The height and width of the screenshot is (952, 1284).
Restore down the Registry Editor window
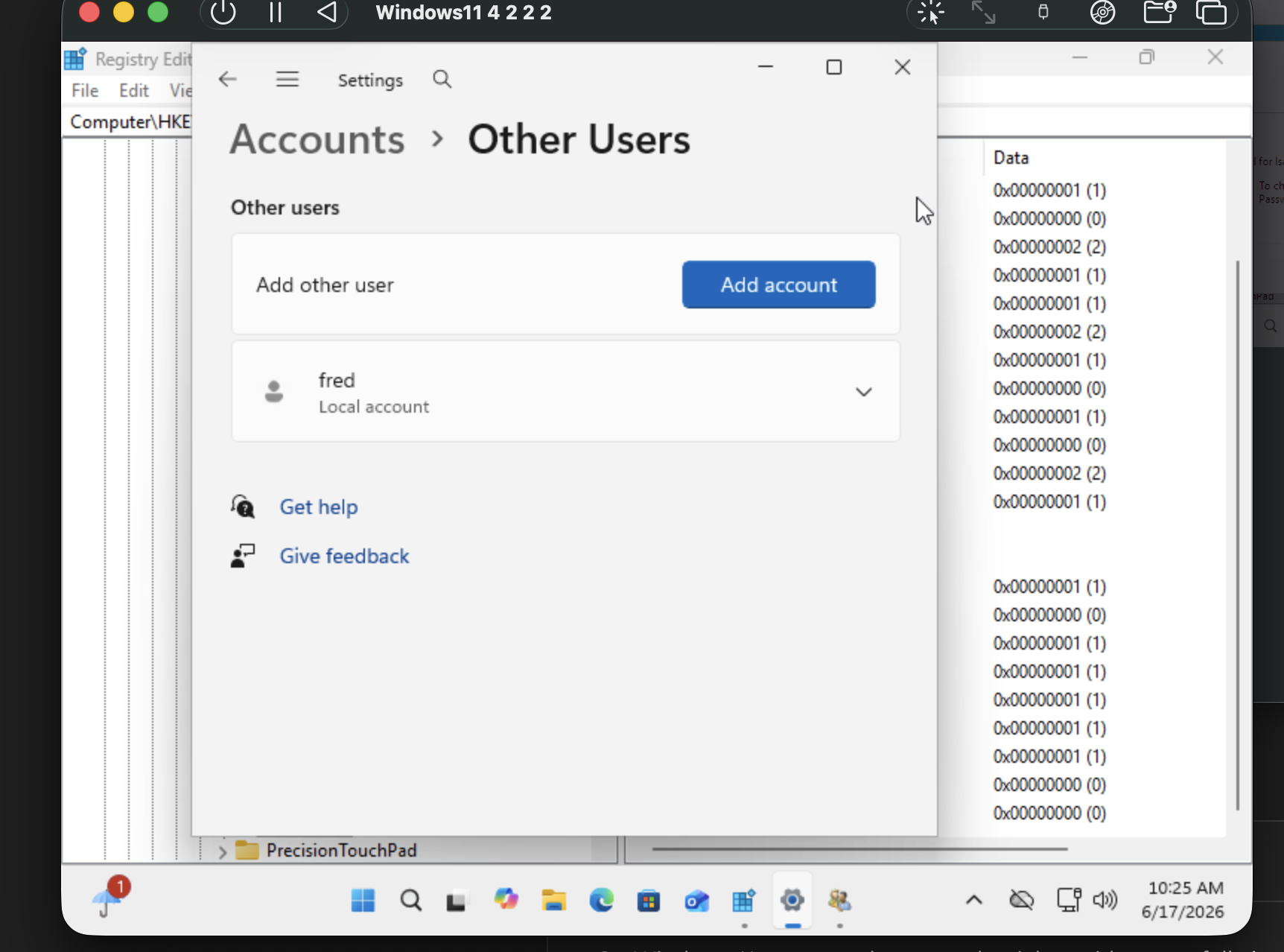click(1147, 57)
